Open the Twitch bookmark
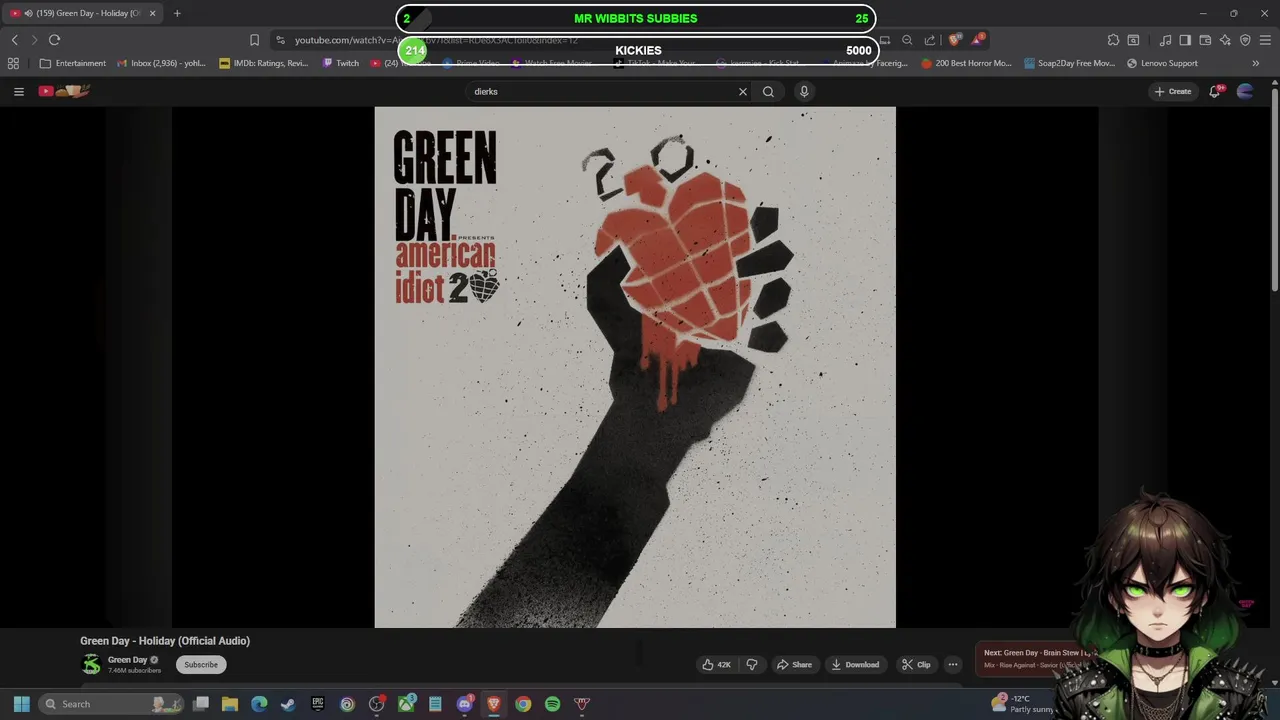This screenshot has height=720, width=1280. pyautogui.click(x=341, y=63)
